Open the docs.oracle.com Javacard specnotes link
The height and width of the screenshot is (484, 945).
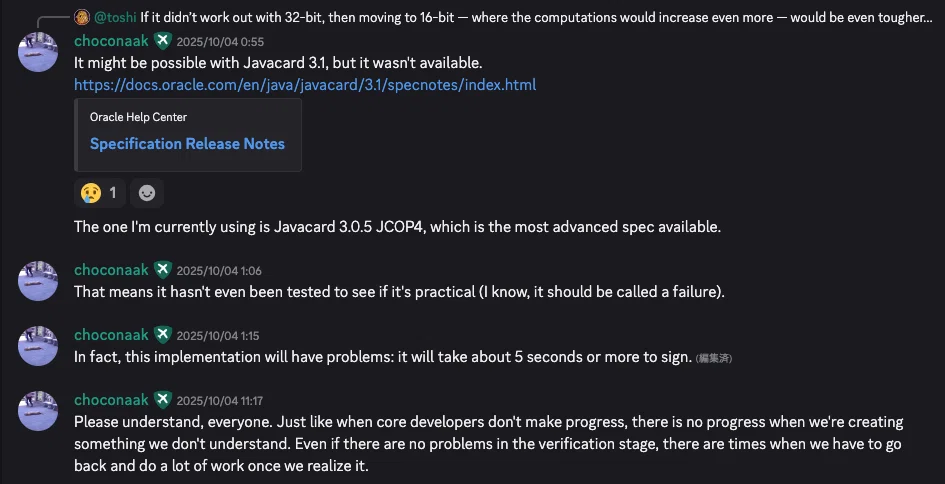click(305, 84)
